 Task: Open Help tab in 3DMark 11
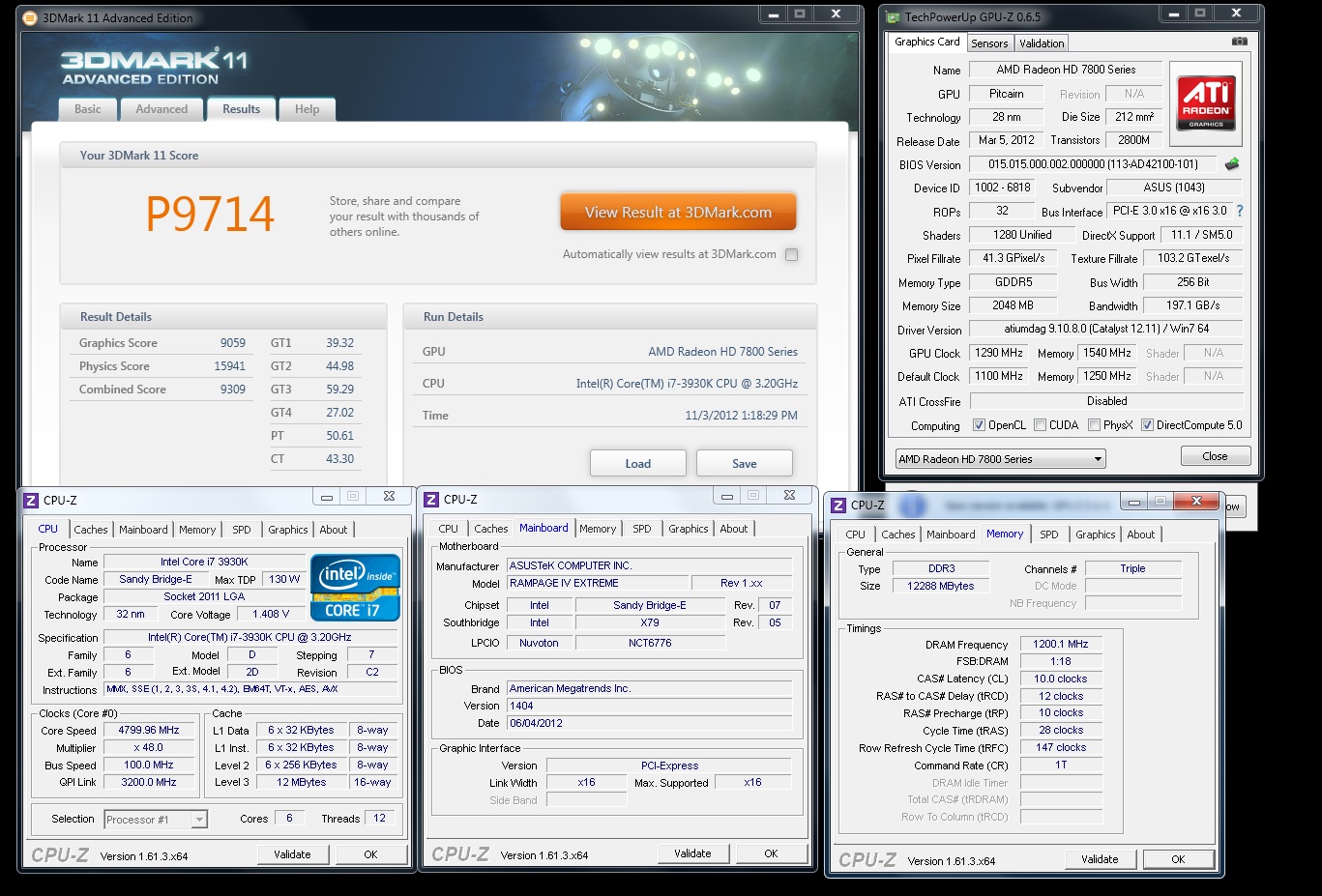[x=308, y=109]
